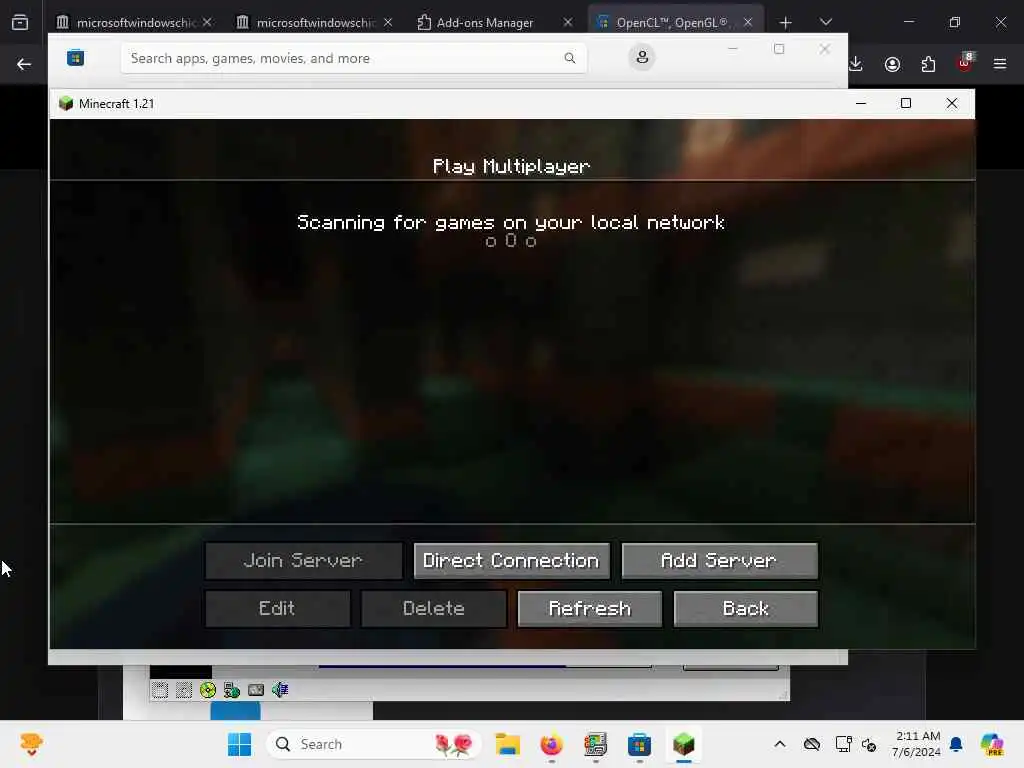Image resolution: width=1024 pixels, height=768 pixels.
Task: Click the Microsoft Store logo icon
Action: [x=76, y=58]
